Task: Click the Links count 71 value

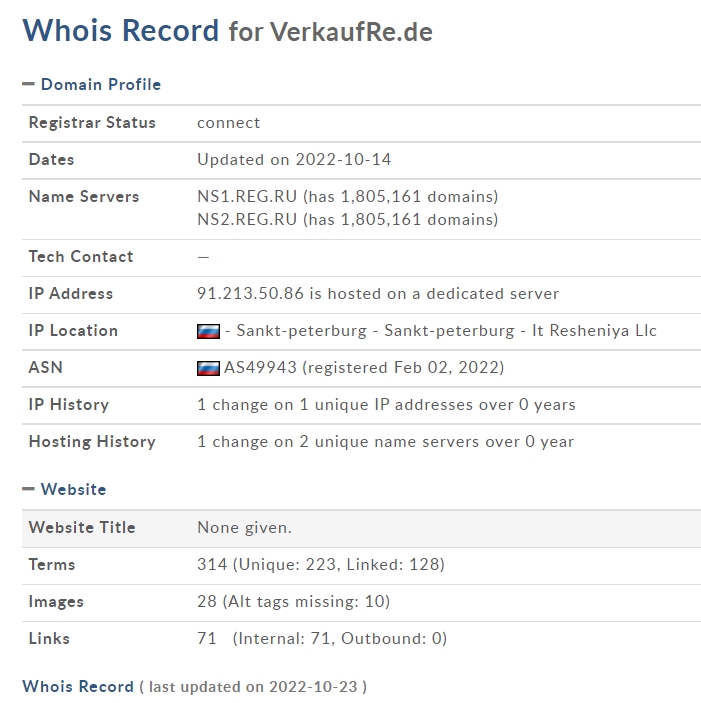Action: pos(207,638)
